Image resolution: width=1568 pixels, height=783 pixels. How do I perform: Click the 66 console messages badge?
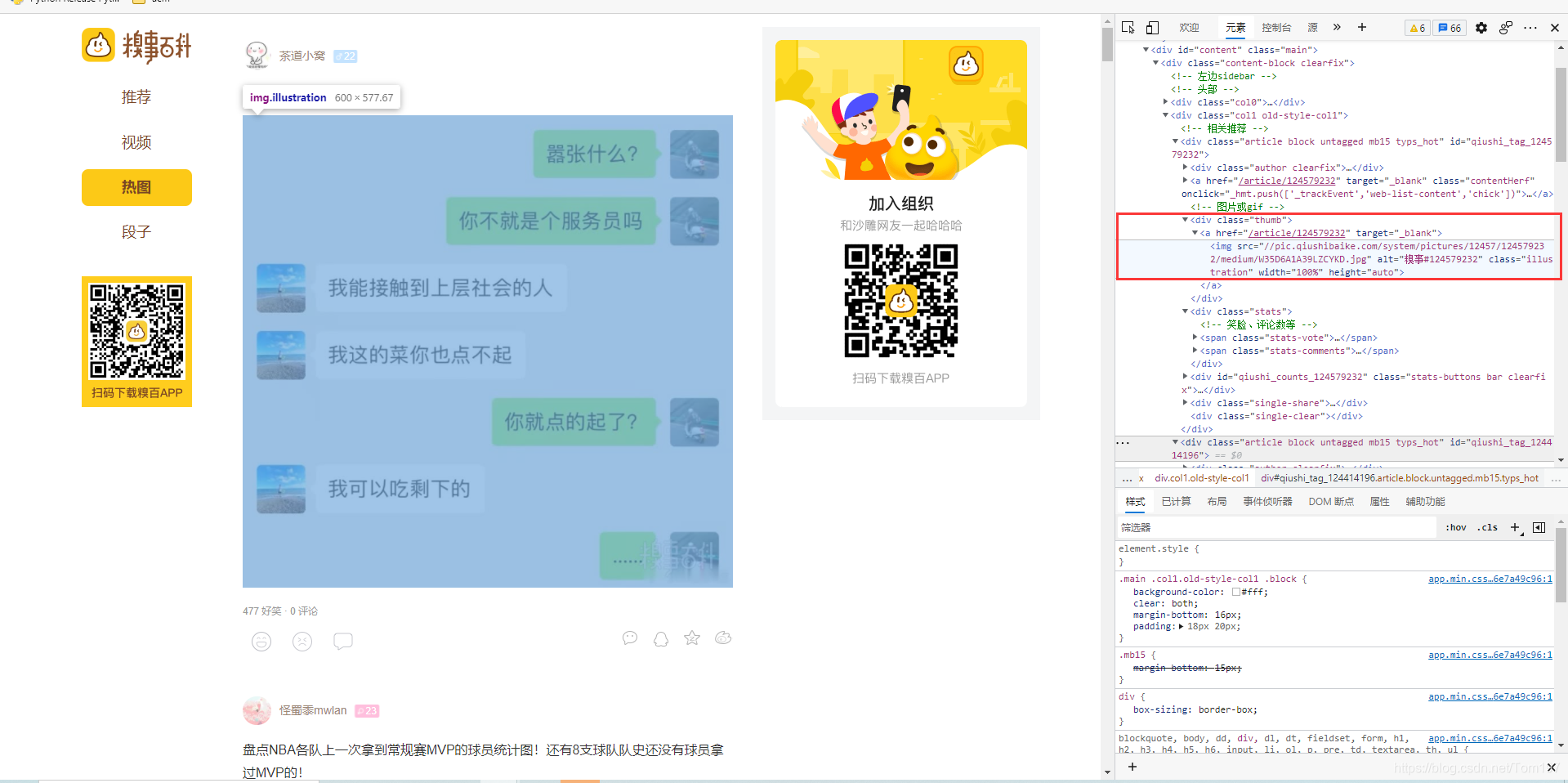click(1448, 27)
